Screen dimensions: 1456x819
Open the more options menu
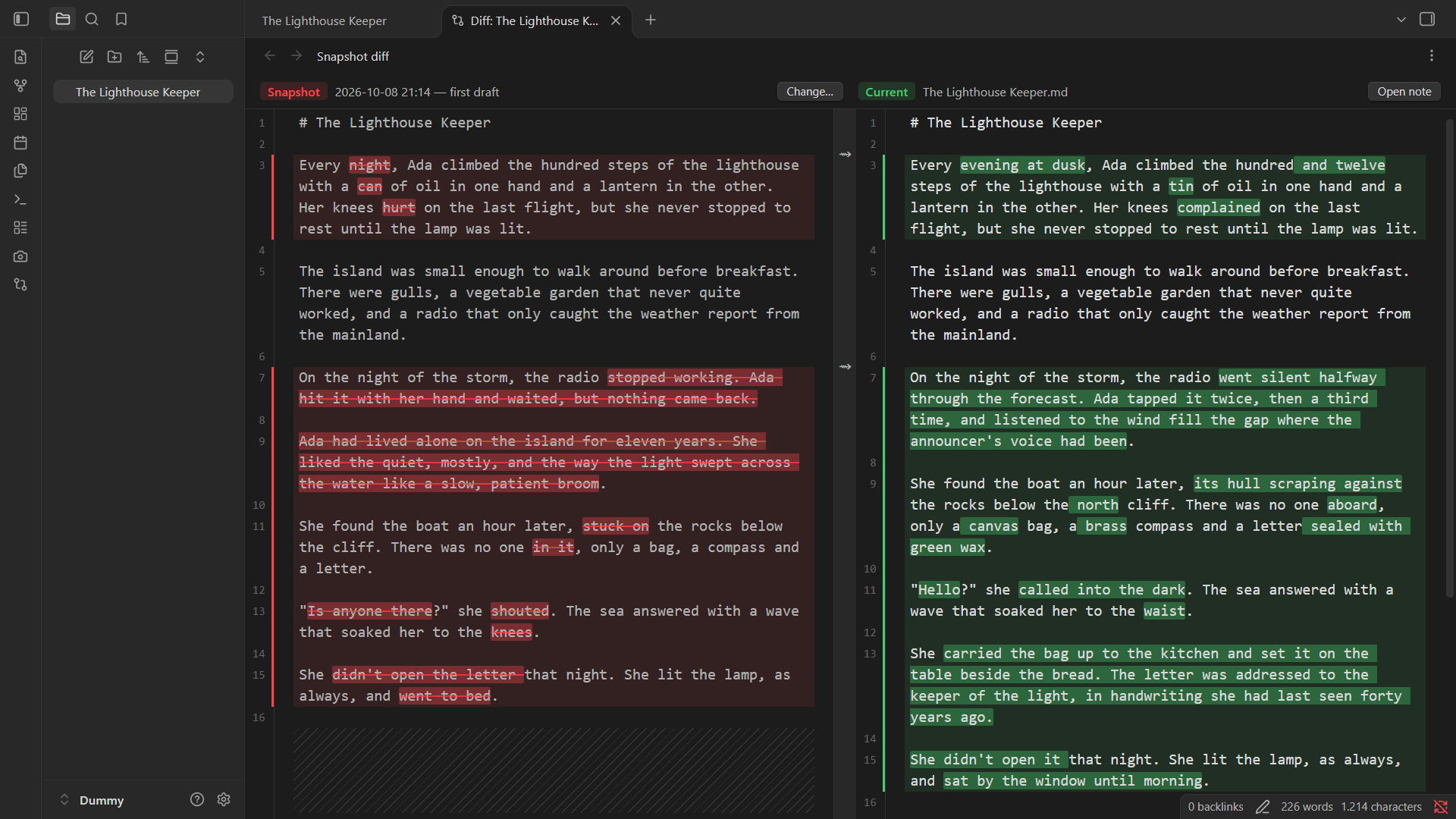tap(1432, 56)
